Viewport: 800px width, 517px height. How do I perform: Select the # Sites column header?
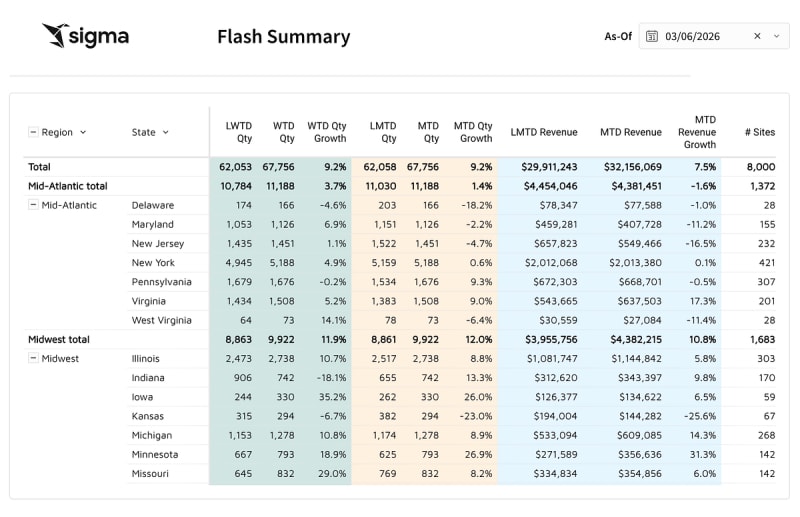760,132
